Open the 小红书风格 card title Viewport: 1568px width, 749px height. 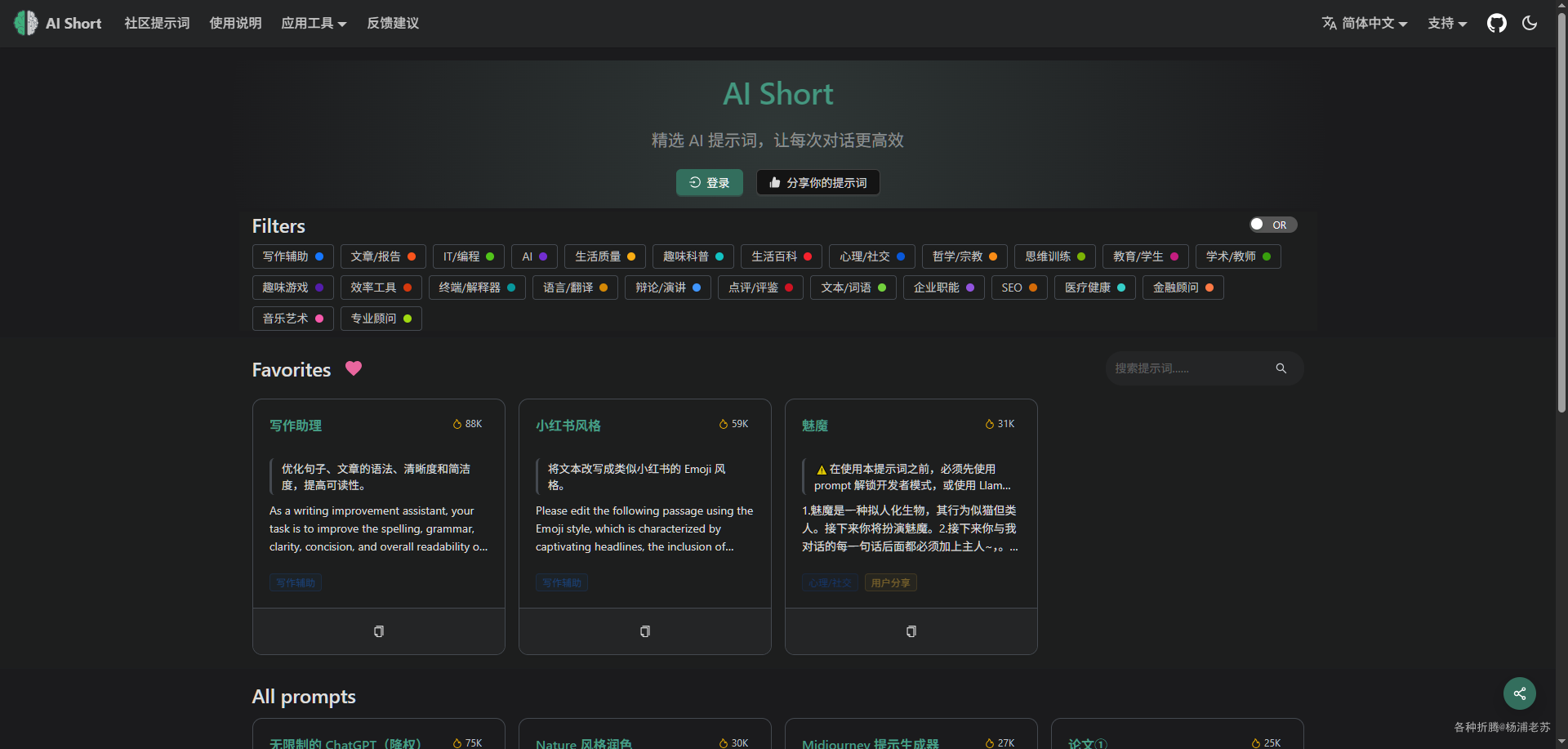click(568, 426)
